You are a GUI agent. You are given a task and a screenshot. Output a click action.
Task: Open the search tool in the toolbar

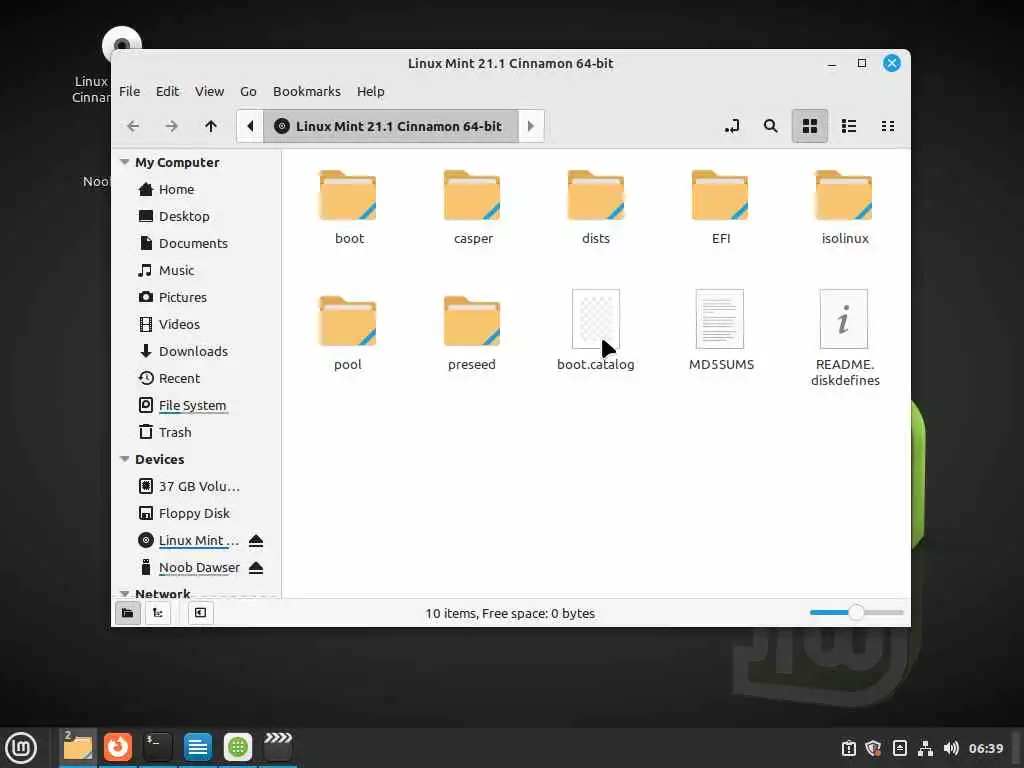tap(771, 126)
